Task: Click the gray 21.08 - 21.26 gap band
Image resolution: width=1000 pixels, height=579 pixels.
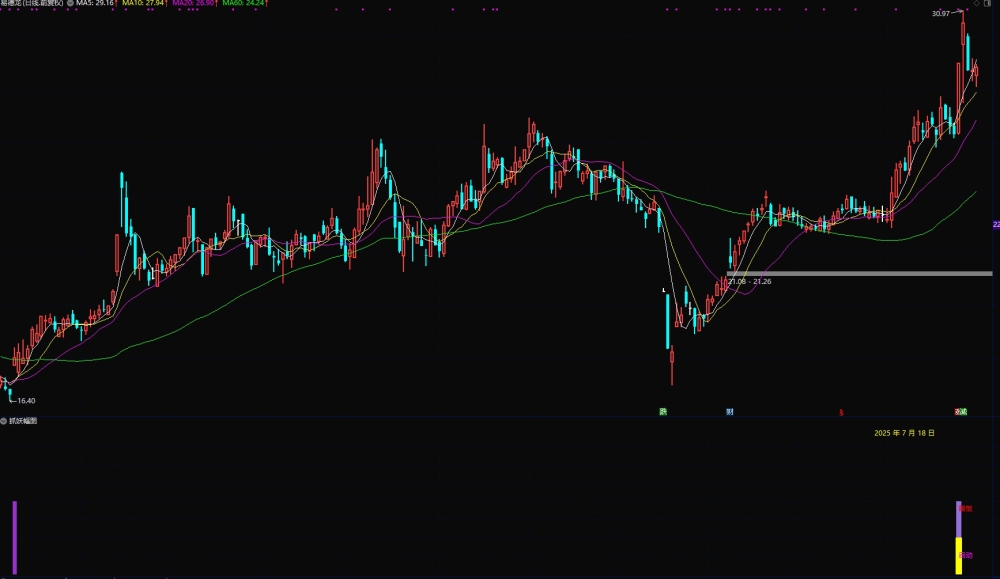Action: 860,274
